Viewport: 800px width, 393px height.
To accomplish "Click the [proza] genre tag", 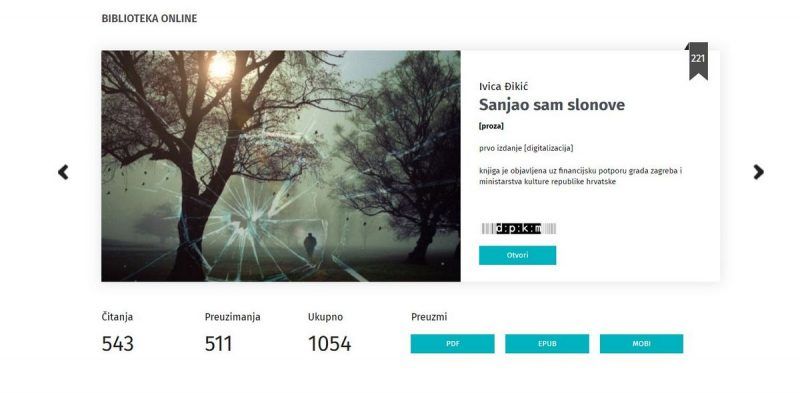I will click(x=491, y=126).
